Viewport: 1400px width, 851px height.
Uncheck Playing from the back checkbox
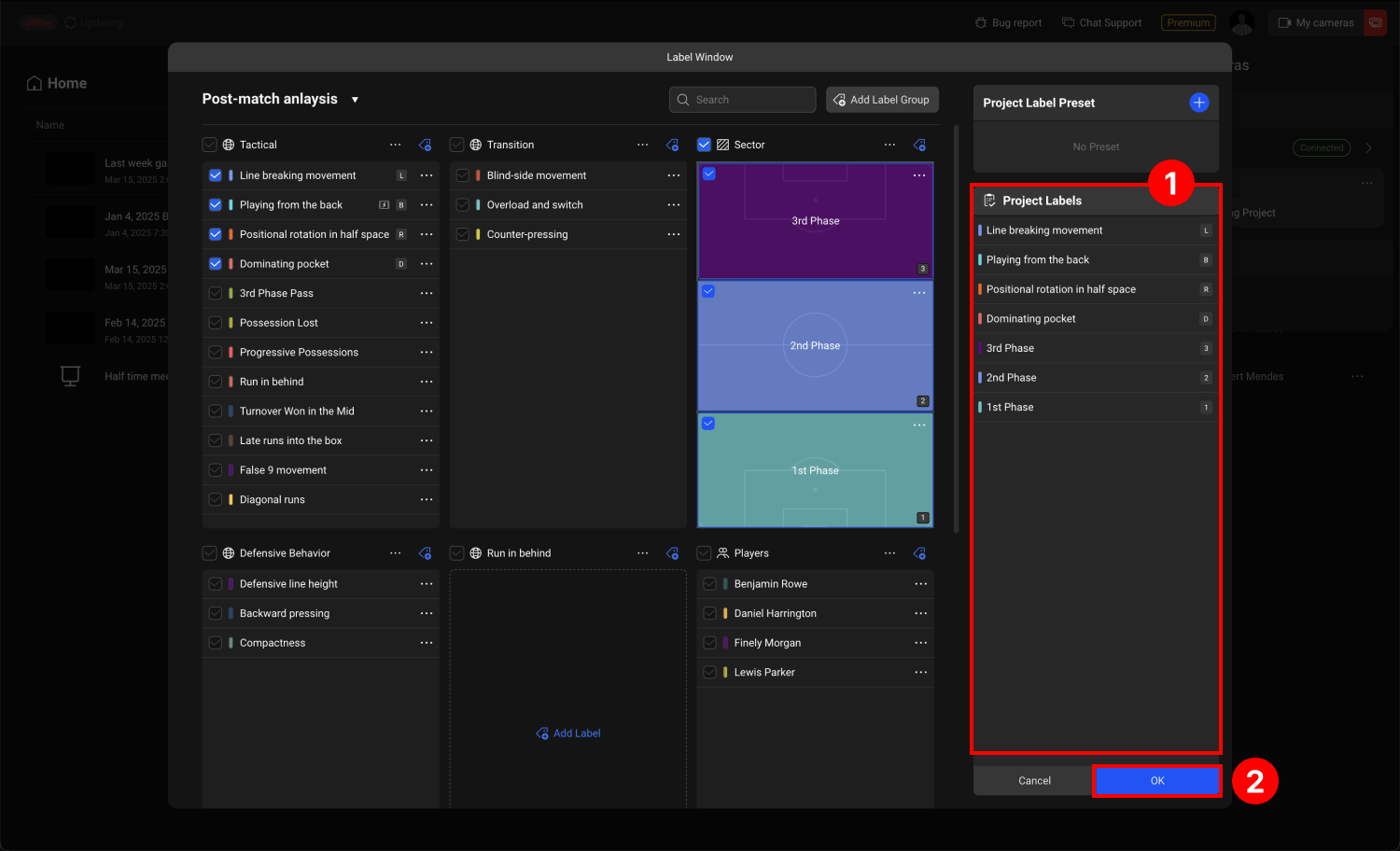coord(216,204)
